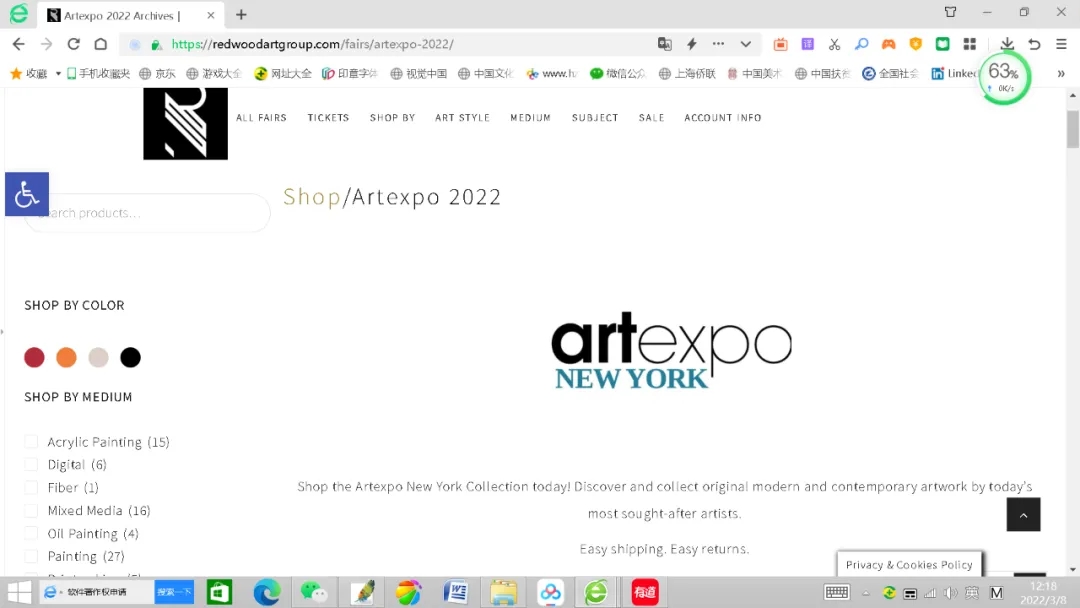The width and height of the screenshot is (1080, 608).
Task: Click the scroll-to-top arrow button
Action: click(x=1023, y=514)
